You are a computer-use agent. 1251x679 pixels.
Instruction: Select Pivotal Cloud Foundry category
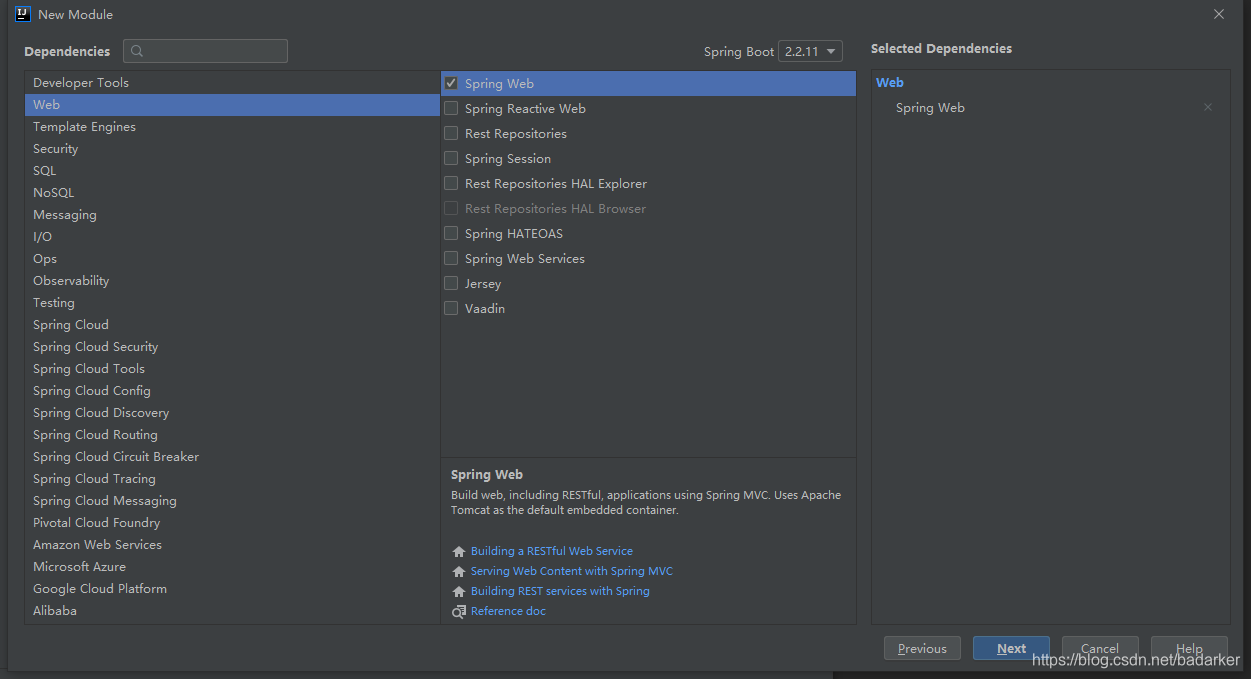[x=232, y=523]
